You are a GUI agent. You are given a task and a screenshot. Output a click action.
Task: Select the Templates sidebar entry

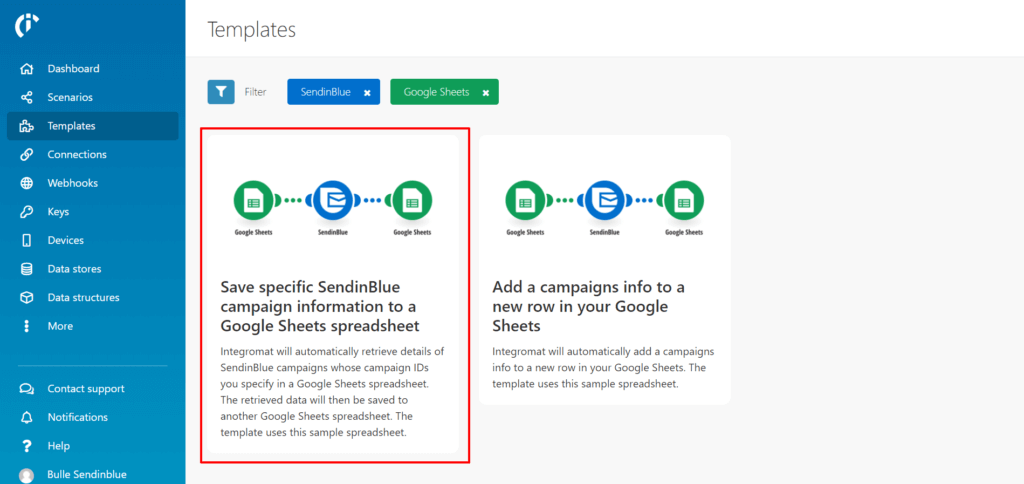(x=93, y=126)
